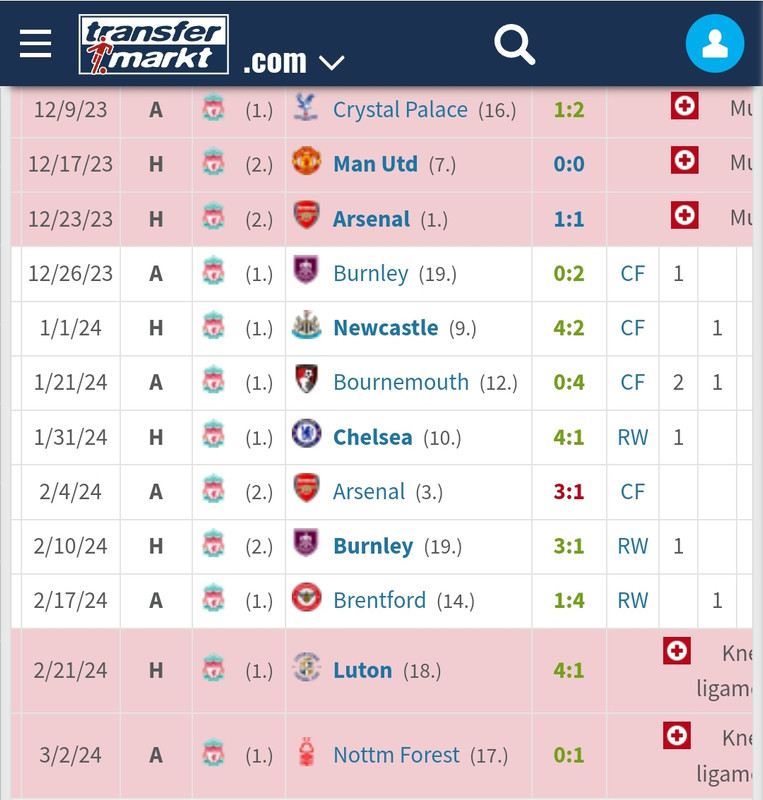Click the Newcastle club crest icon

point(306,325)
